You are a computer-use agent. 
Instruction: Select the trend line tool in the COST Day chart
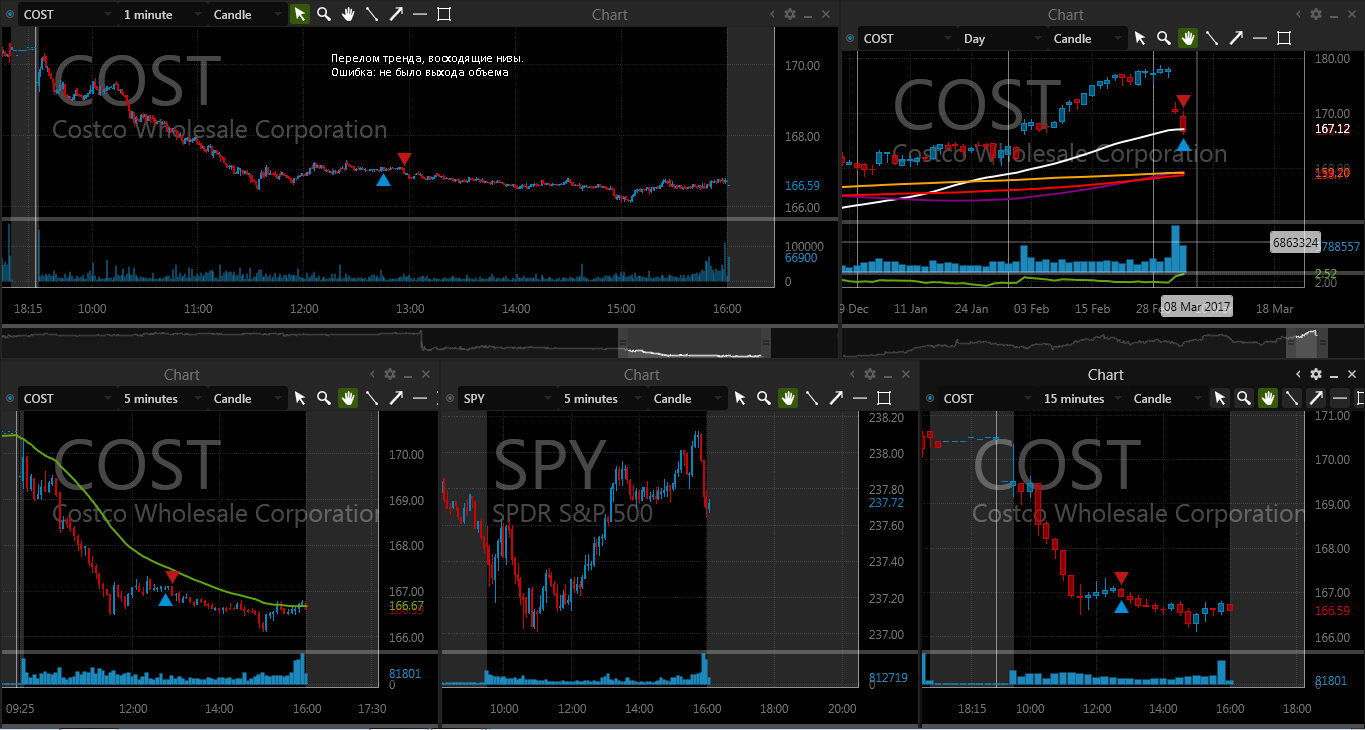(1212, 38)
